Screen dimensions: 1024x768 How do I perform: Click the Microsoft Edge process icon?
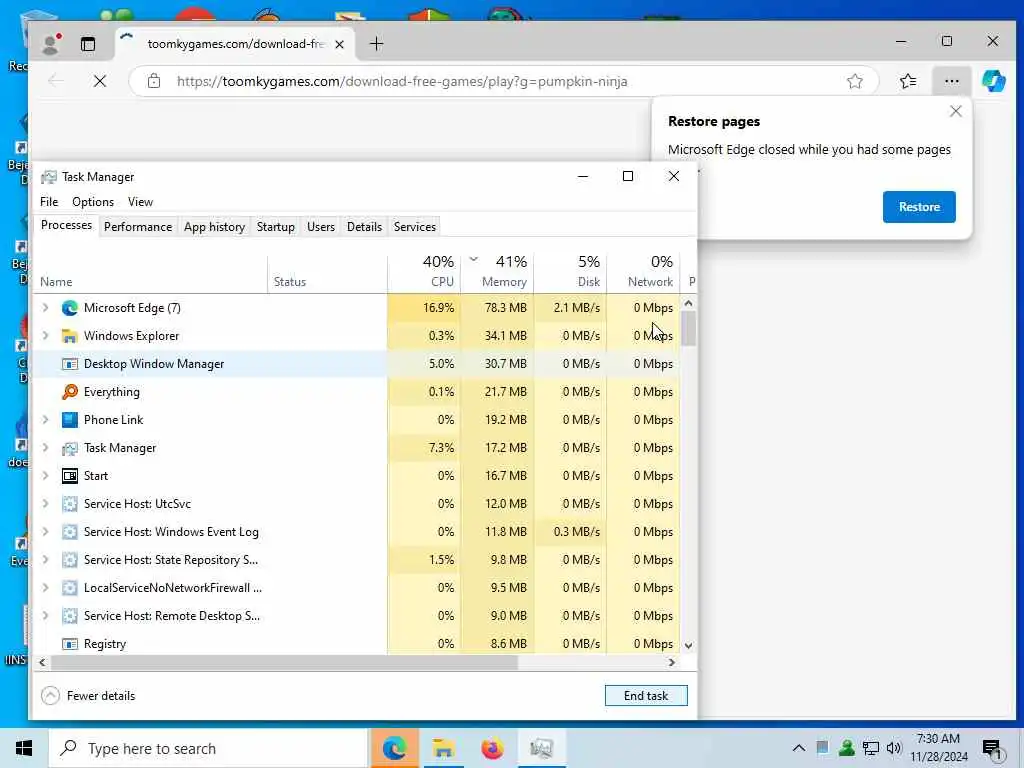pyautogui.click(x=69, y=308)
